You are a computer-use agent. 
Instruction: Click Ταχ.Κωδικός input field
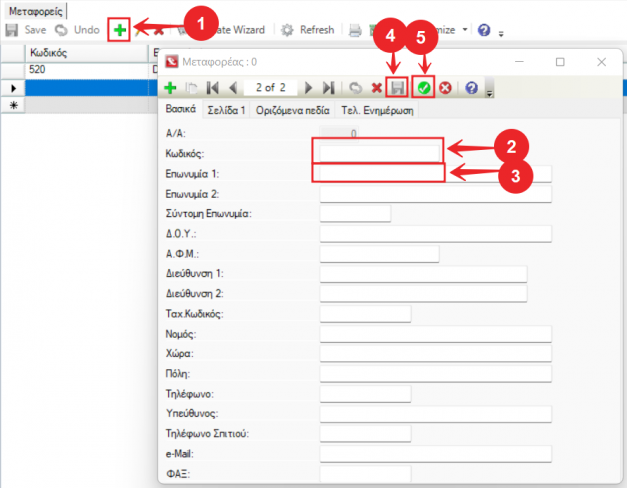[x=365, y=314]
